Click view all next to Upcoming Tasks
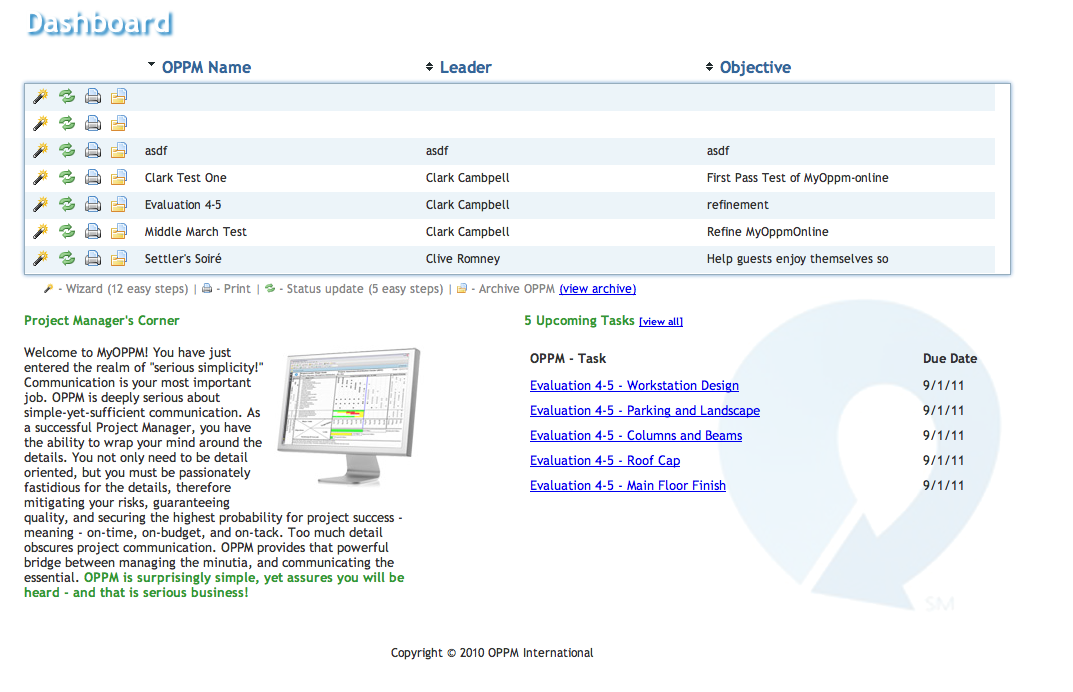 [x=660, y=322]
